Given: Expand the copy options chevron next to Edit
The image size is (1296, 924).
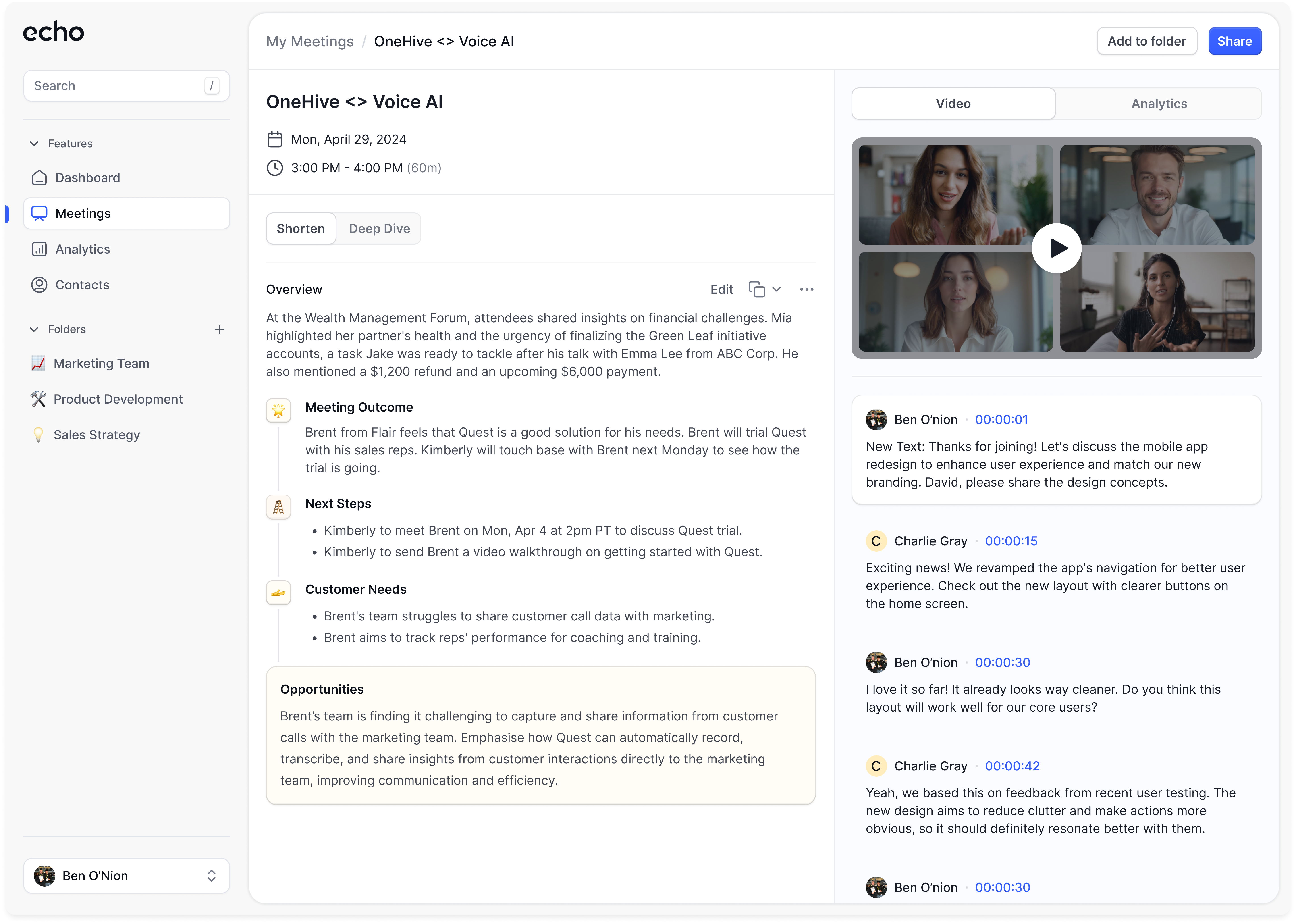Looking at the screenshot, I should point(777,290).
